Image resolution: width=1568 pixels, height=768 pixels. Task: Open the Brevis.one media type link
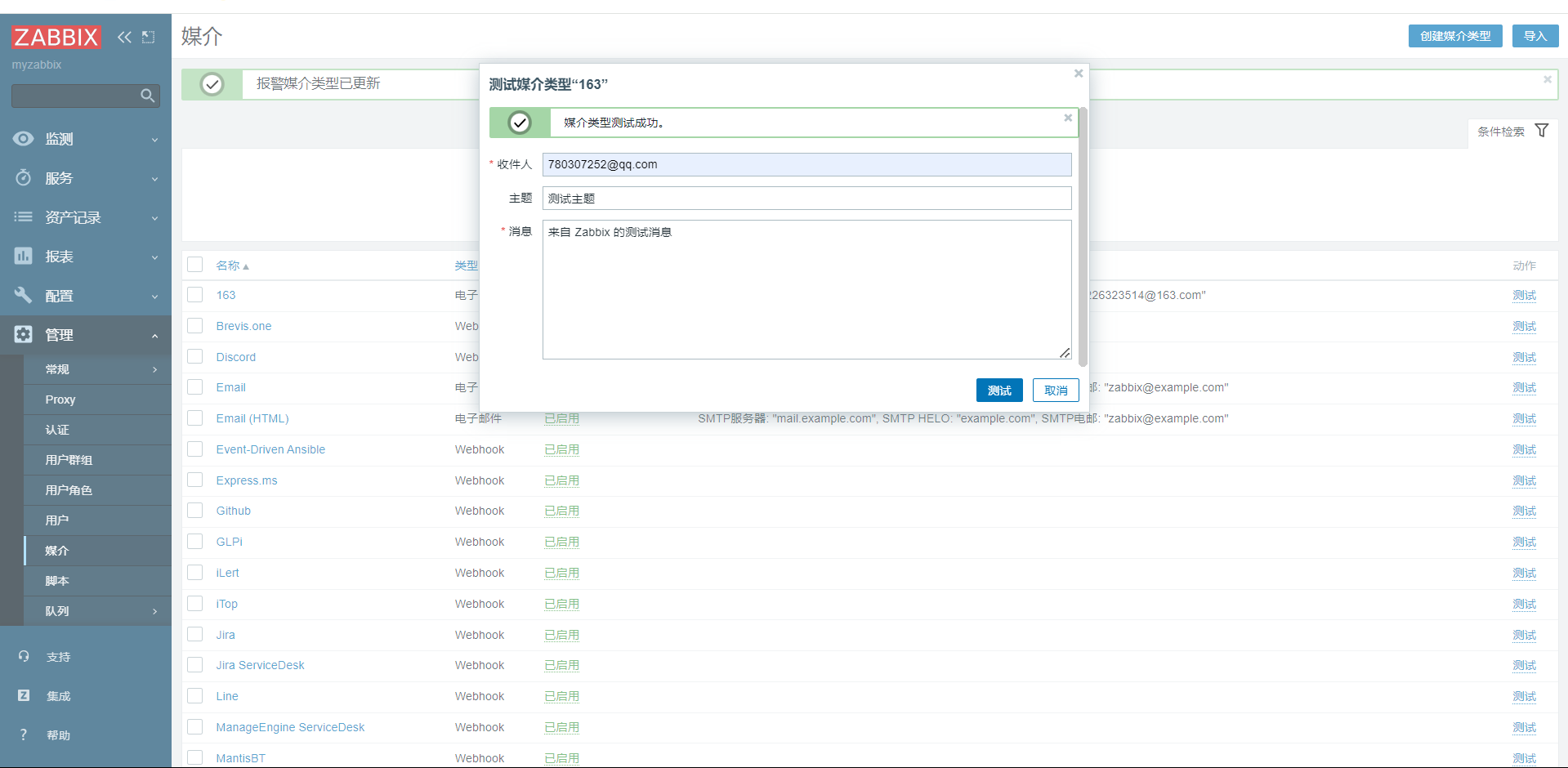243,326
